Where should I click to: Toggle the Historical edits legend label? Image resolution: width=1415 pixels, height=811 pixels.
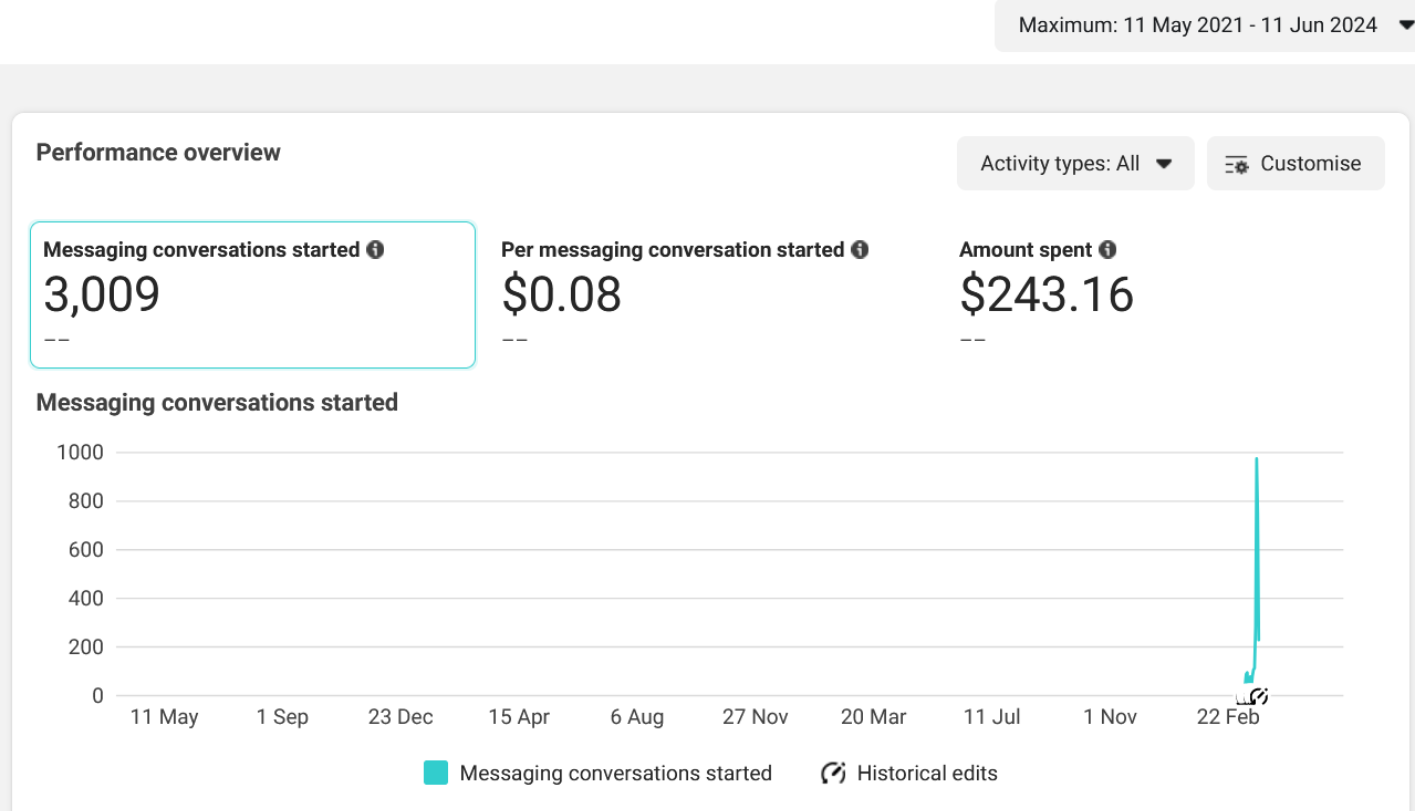[927, 773]
